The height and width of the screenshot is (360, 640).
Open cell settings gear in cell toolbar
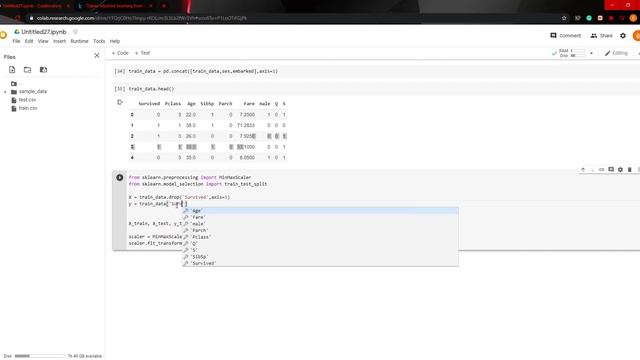pyautogui.click(x=620, y=169)
